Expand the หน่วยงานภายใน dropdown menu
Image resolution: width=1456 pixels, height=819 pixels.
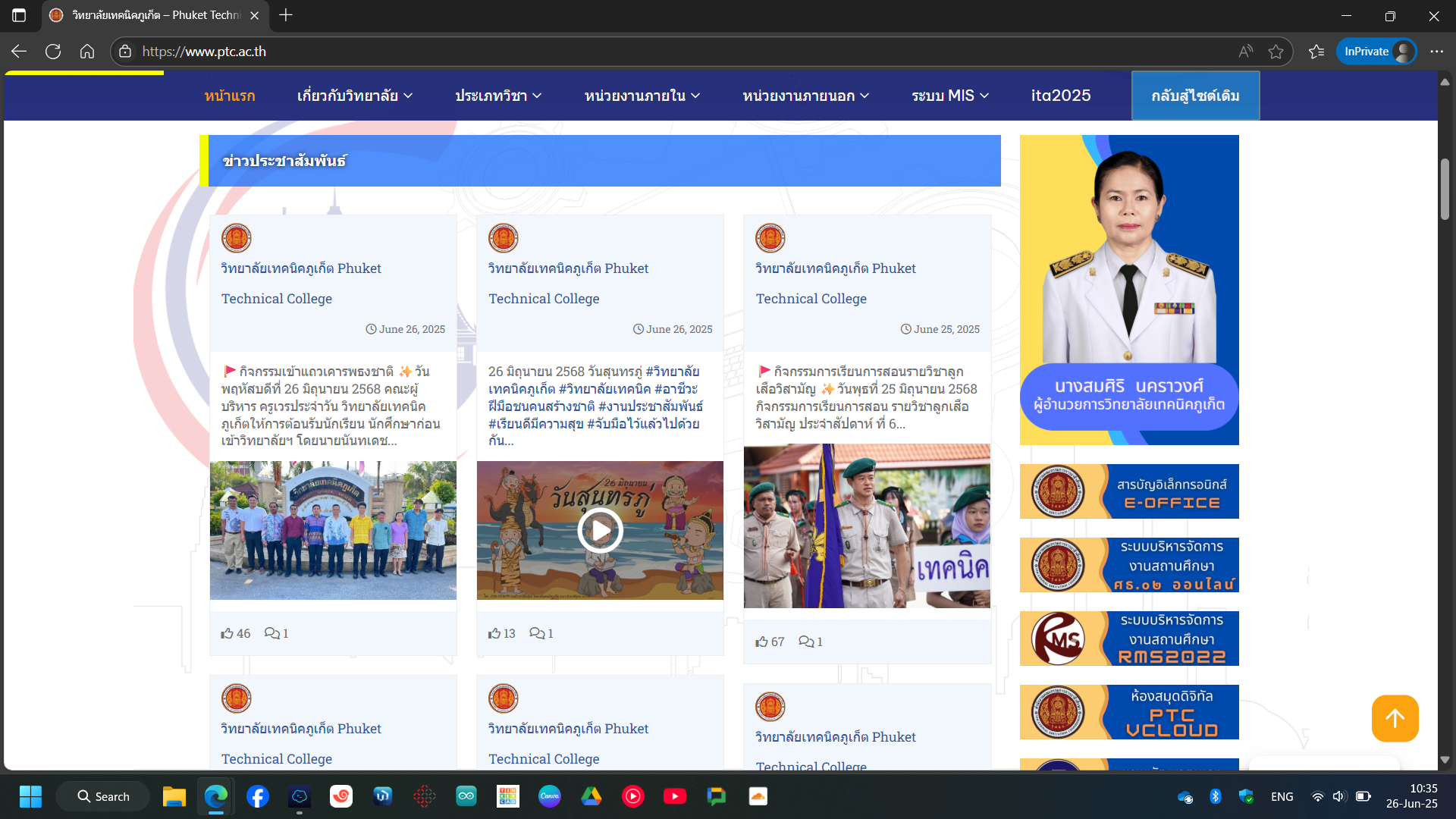[x=642, y=96]
